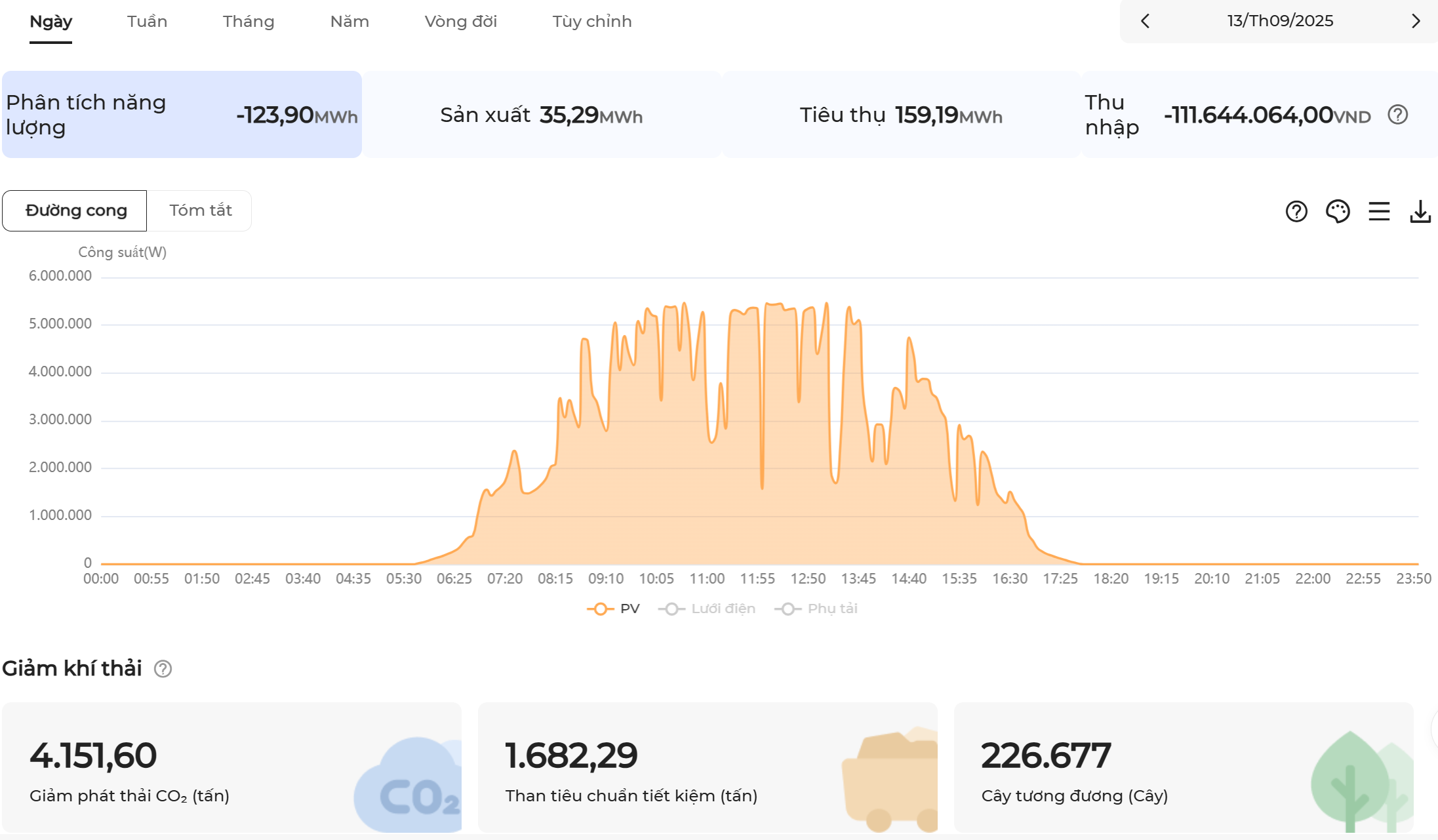The height and width of the screenshot is (840, 1438).
Task: Switch to the Tháng tab
Action: [249, 22]
